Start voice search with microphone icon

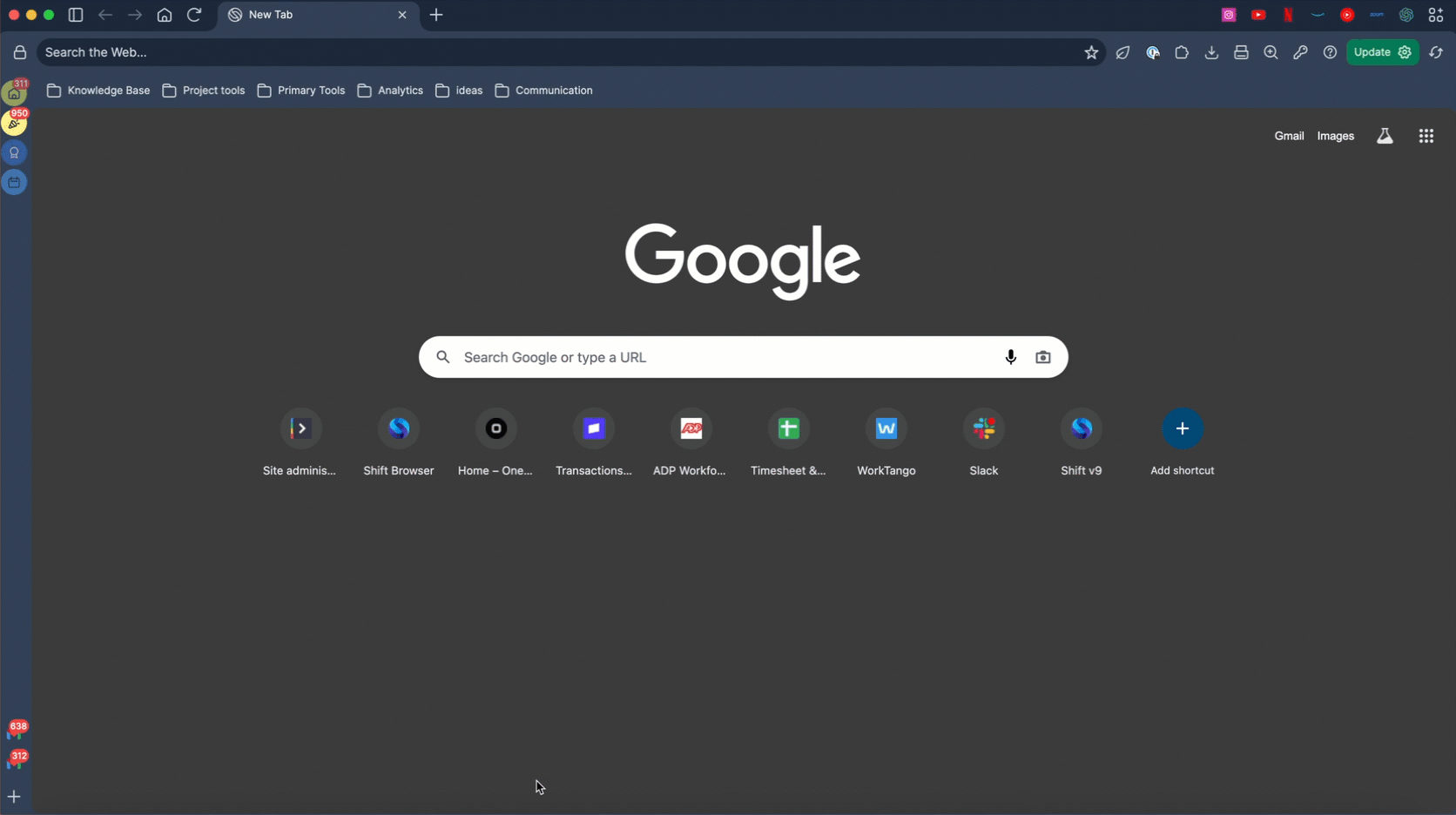coord(1010,357)
